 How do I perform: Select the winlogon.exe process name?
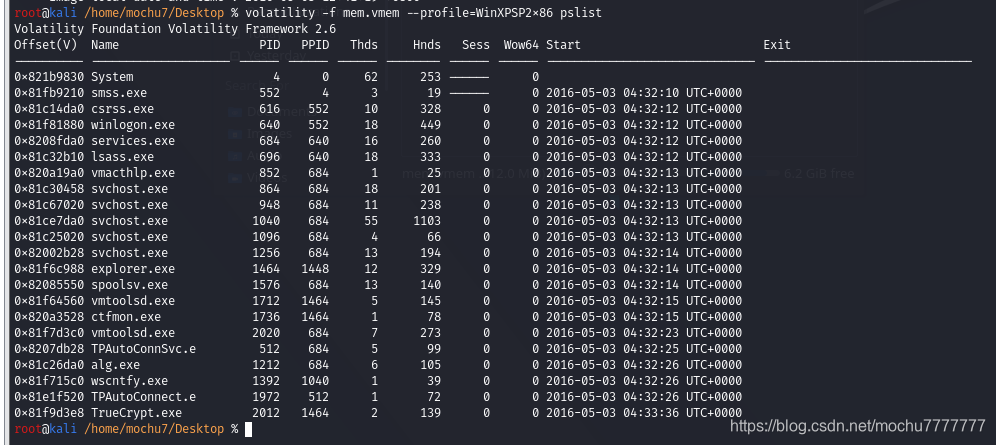(x=133, y=125)
